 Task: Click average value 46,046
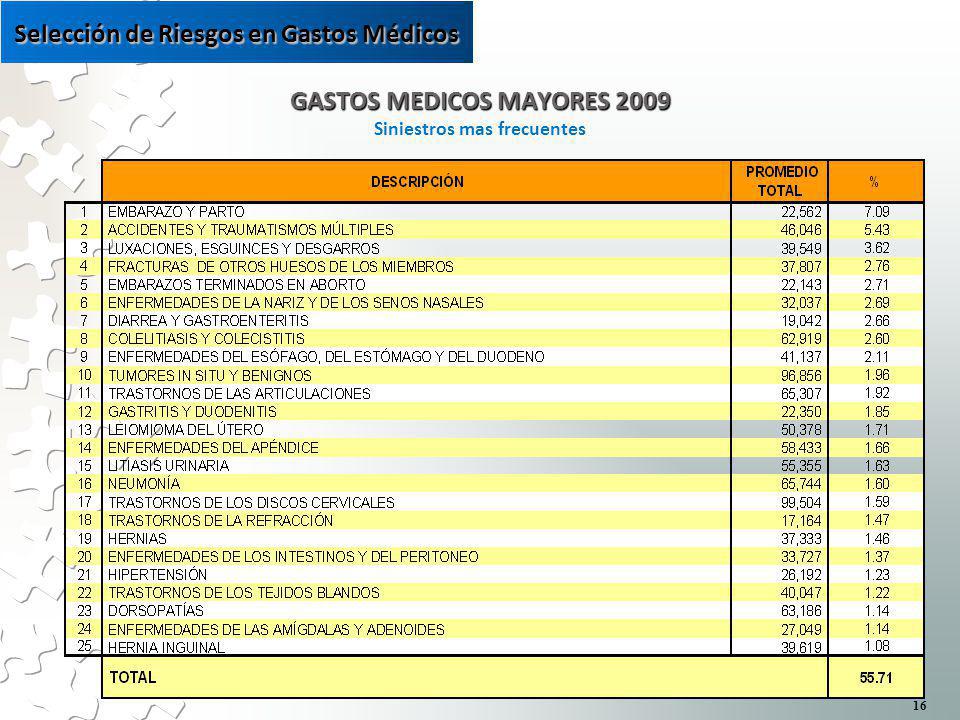point(801,230)
